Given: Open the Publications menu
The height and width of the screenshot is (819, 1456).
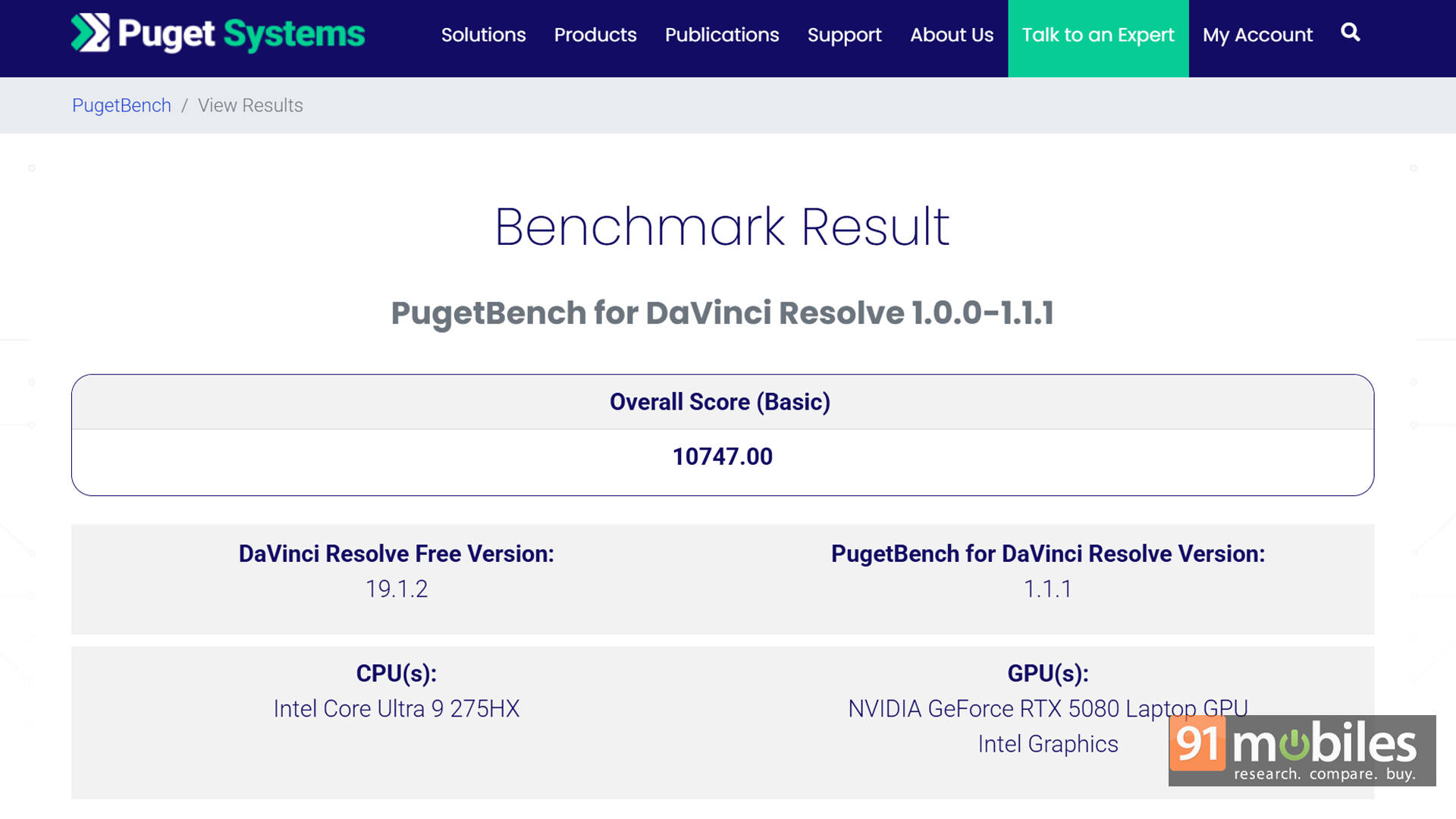Looking at the screenshot, I should (x=722, y=35).
